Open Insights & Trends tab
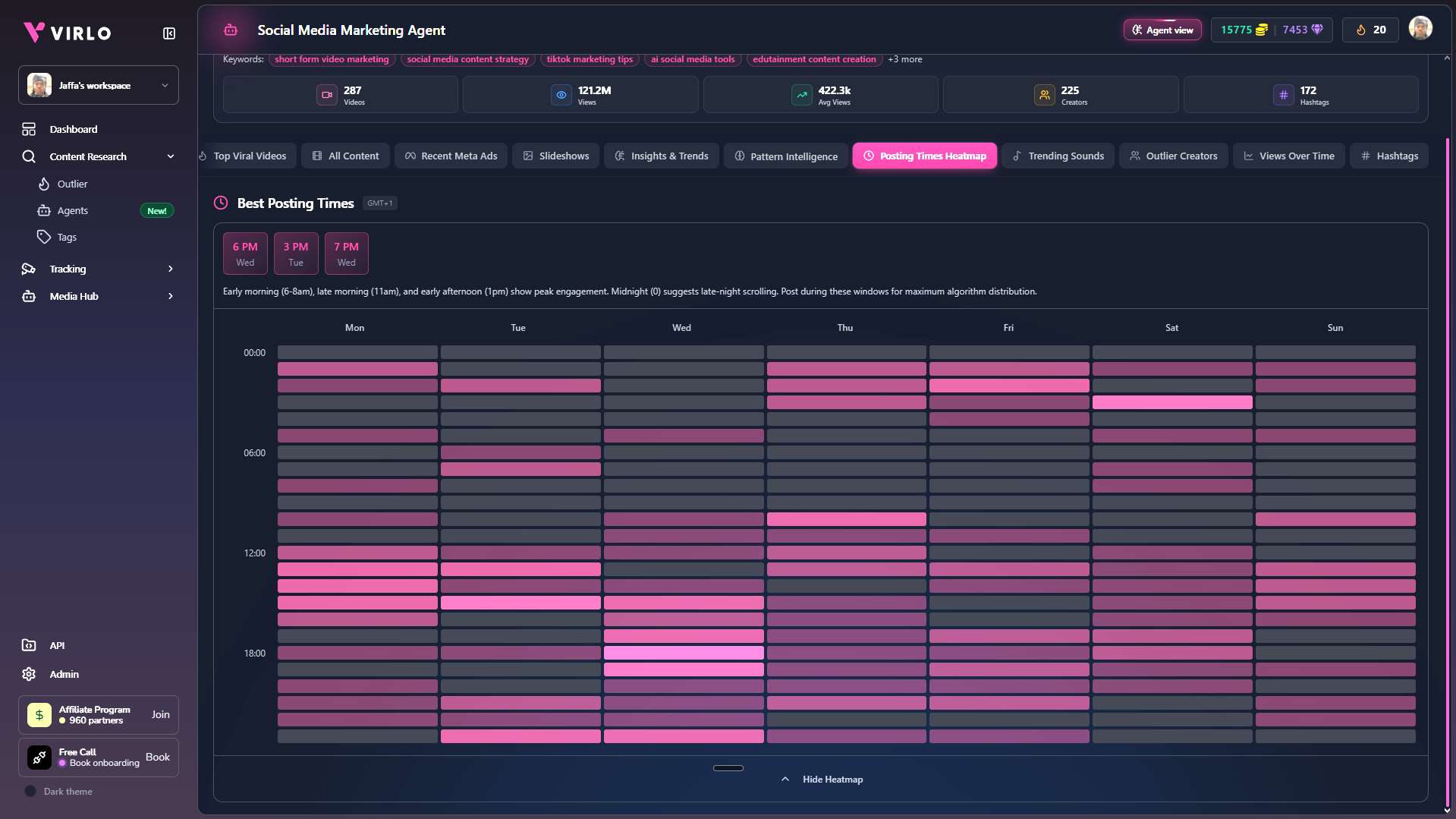 (661, 156)
